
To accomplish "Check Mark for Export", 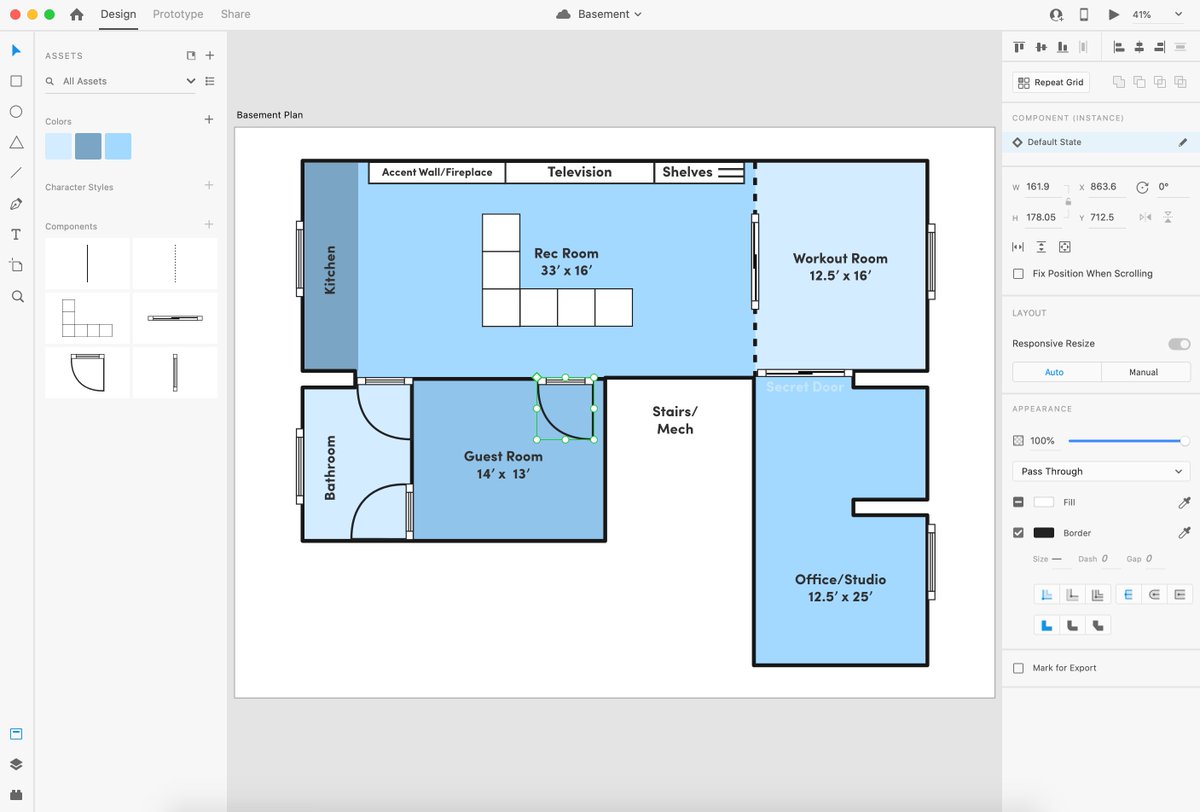I will click(1018, 668).
